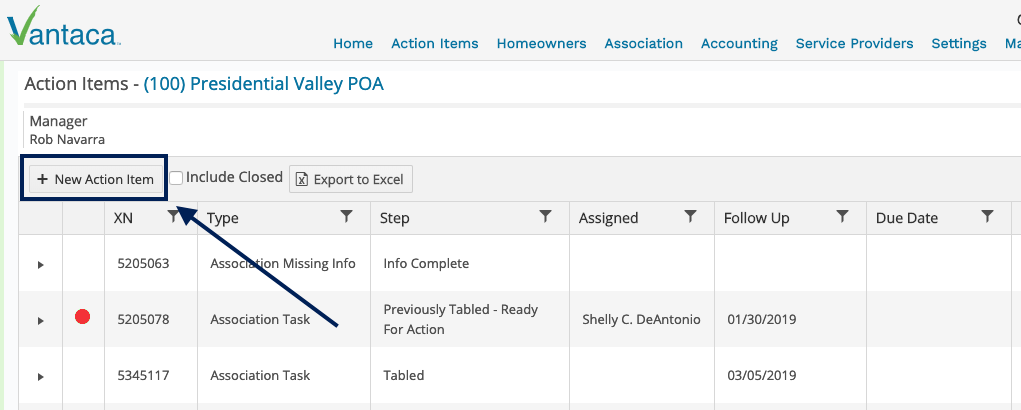
Task: Create a New Action Item
Action: (x=95, y=179)
